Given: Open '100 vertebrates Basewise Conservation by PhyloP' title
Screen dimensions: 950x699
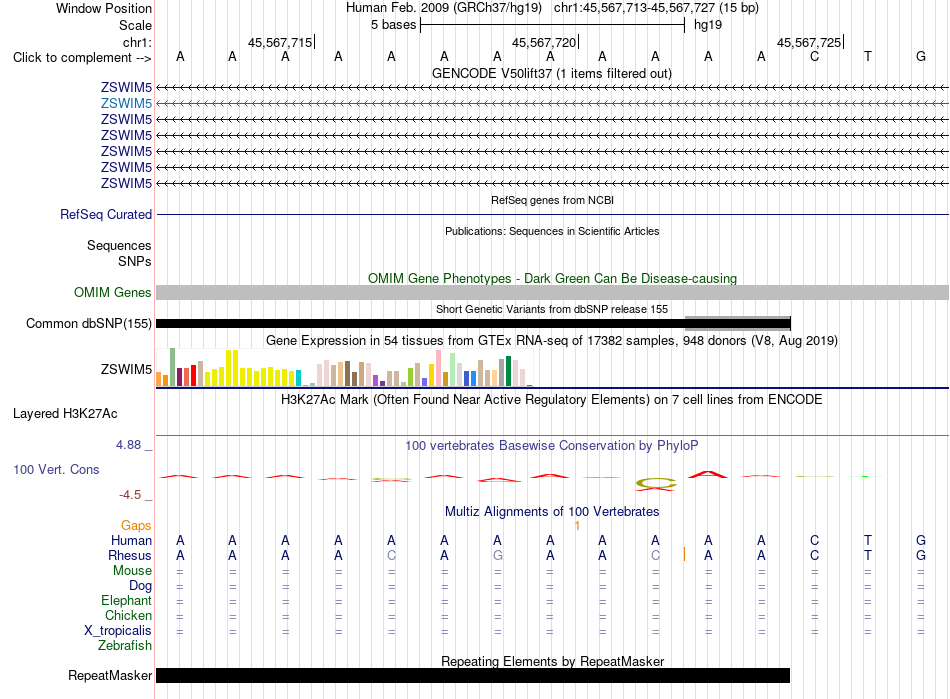Looking at the screenshot, I should tap(552, 446).
